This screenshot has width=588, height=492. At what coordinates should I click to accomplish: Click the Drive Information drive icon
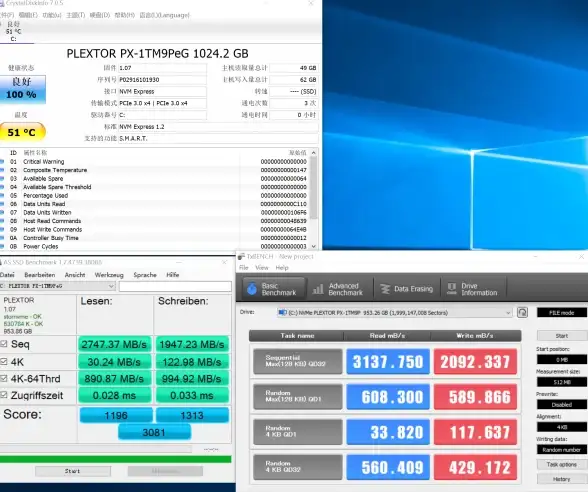pos(452,288)
